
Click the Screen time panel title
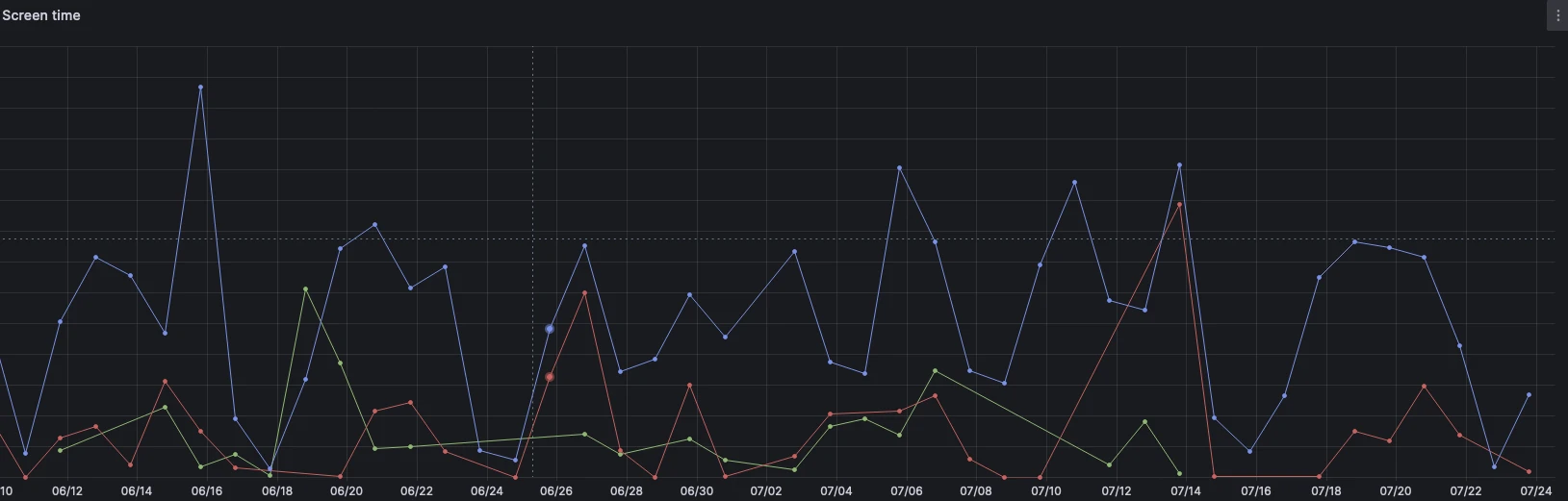pos(41,15)
